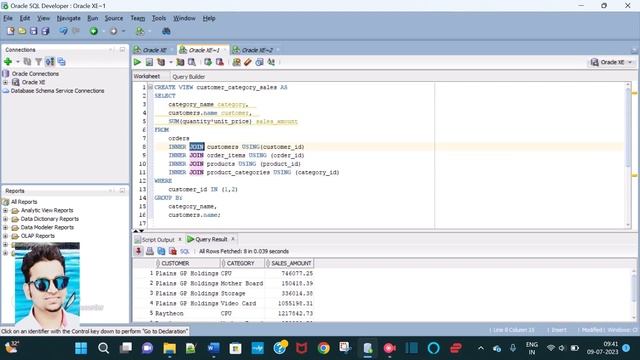Screen dimensions: 640x360
Task: Click the Explain Plan icon
Action: tap(161, 62)
